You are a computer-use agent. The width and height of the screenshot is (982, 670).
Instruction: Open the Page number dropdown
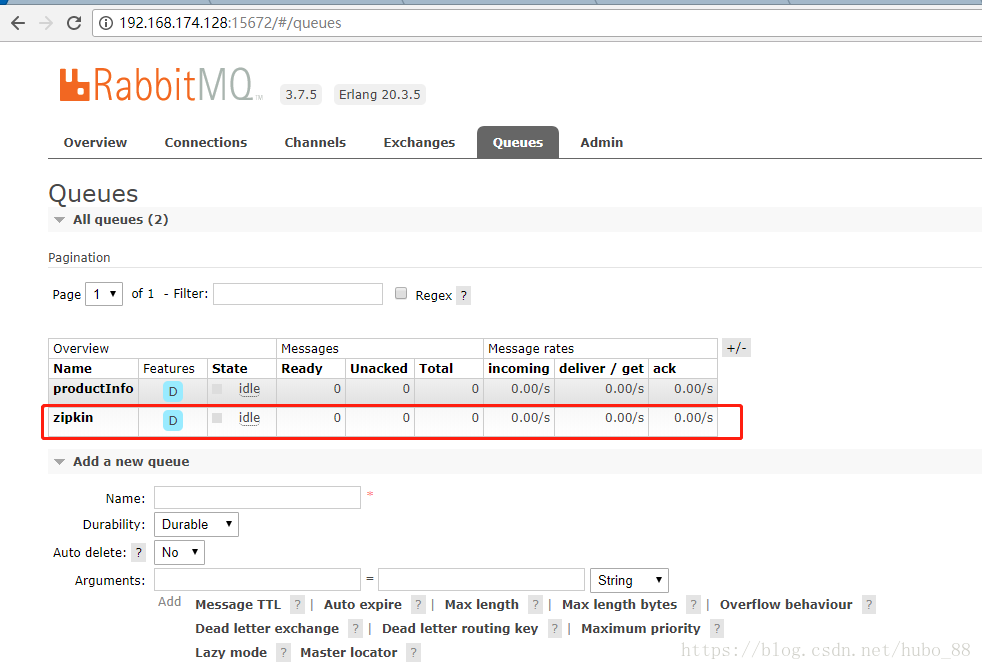(x=103, y=294)
